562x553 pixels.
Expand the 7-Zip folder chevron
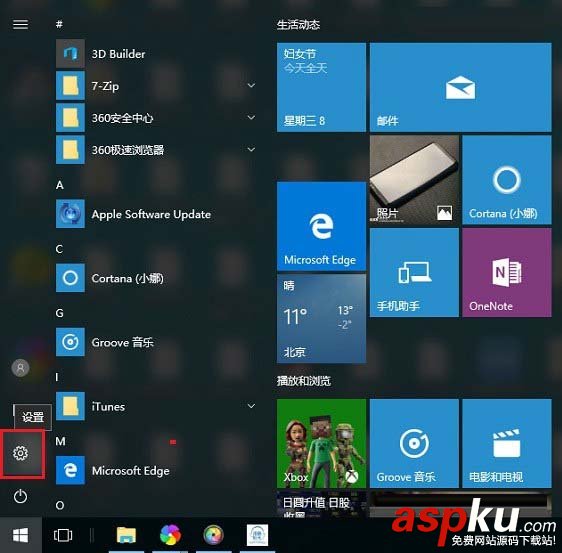252,85
